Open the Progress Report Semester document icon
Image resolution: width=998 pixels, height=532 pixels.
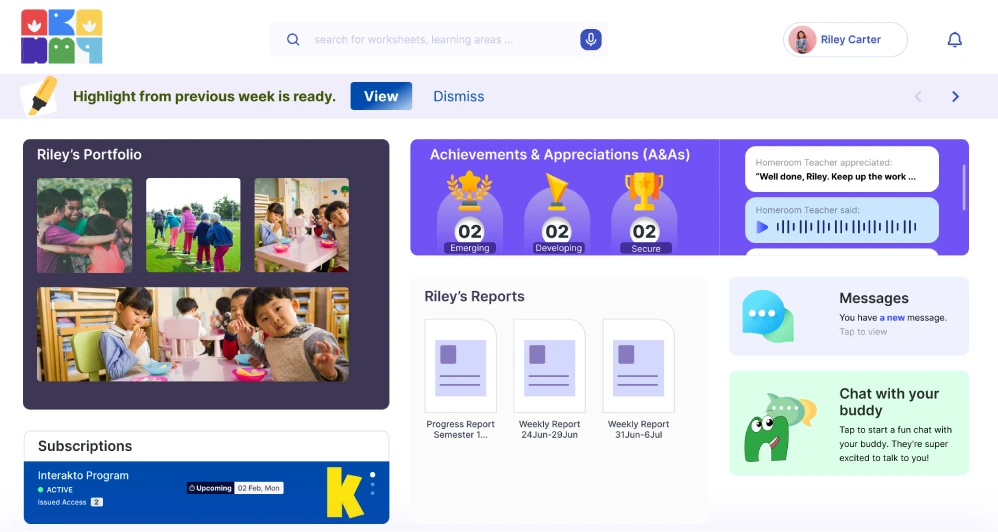pyautogui.click(x=460, y=366)
